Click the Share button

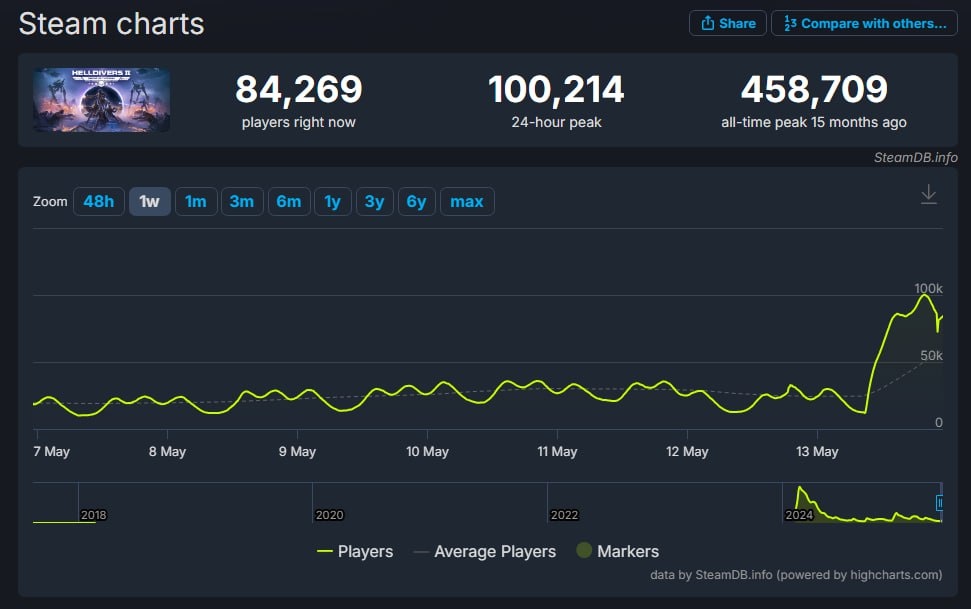tap(728, 24)
